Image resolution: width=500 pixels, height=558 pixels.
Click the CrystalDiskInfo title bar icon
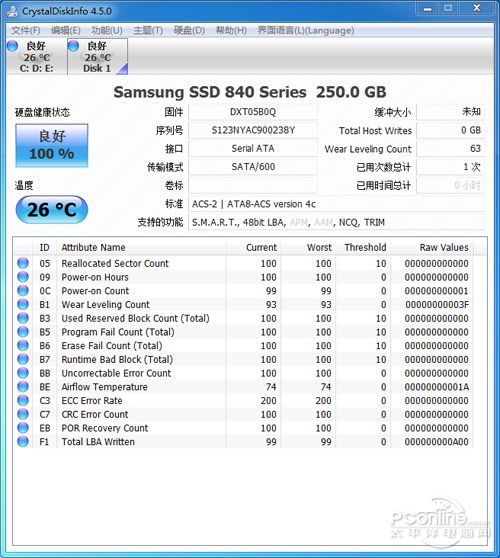[x=12, y=11]
